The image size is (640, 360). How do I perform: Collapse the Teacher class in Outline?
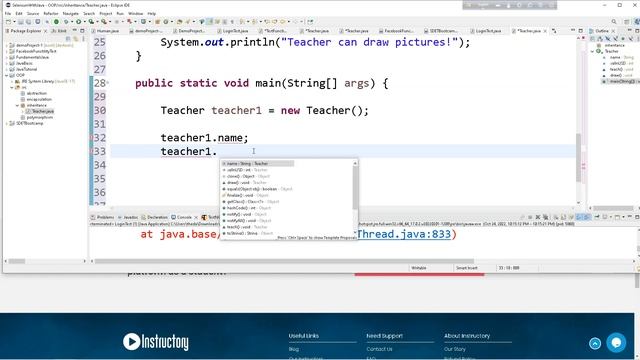coord(593,51)
